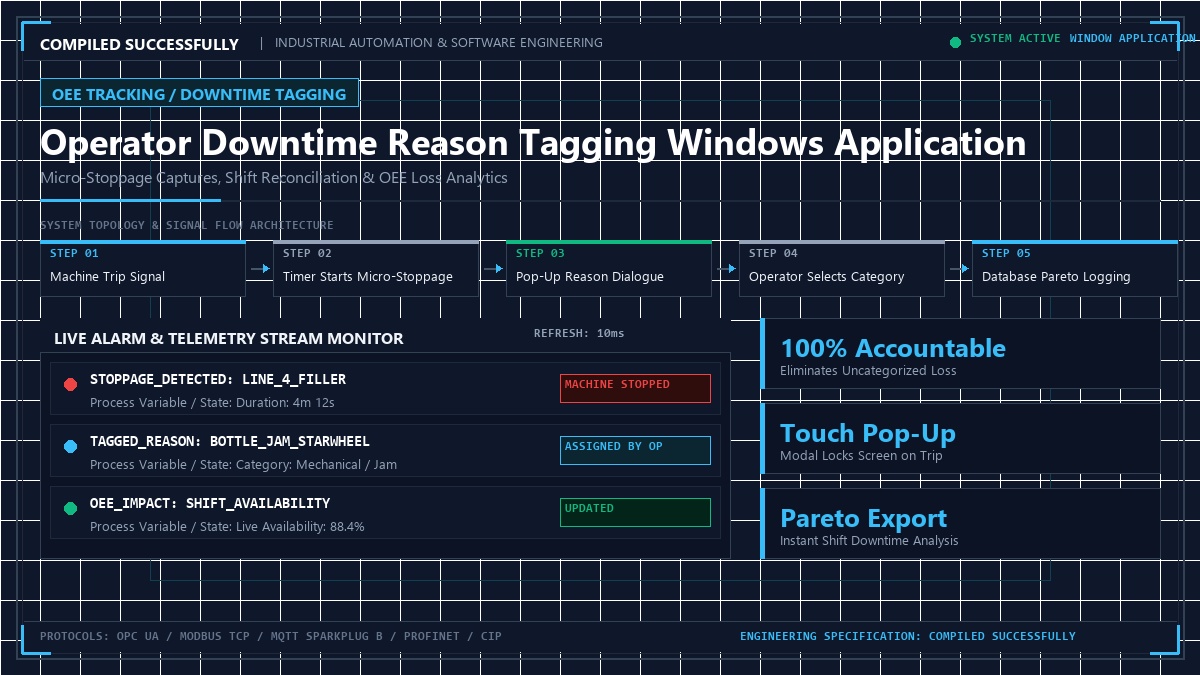Open Step 03 Pop-Up Reason Dialogue card
The image size is (1200, 675).
[609, 268]
